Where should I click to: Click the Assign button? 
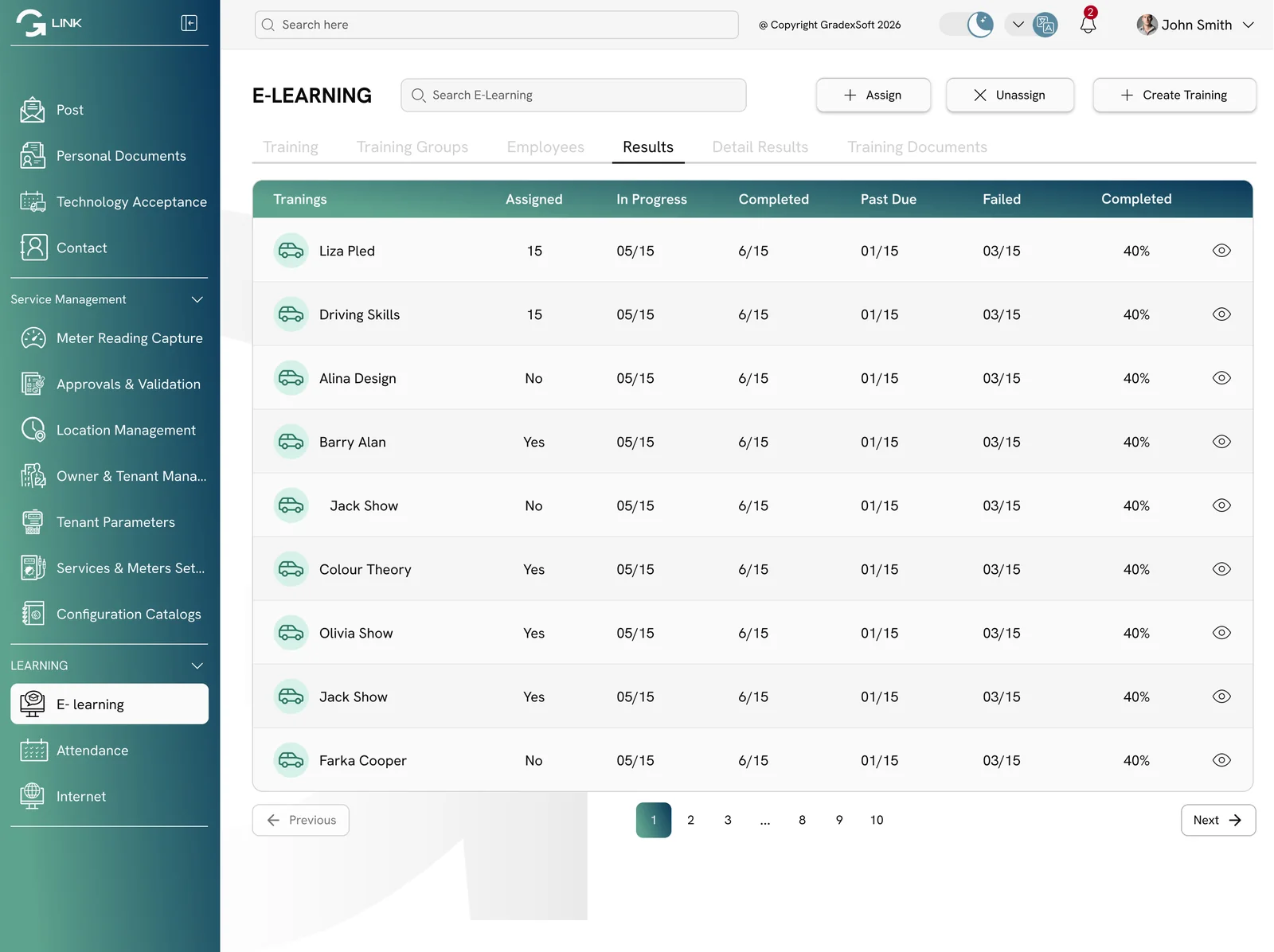(x=873, y=96)
